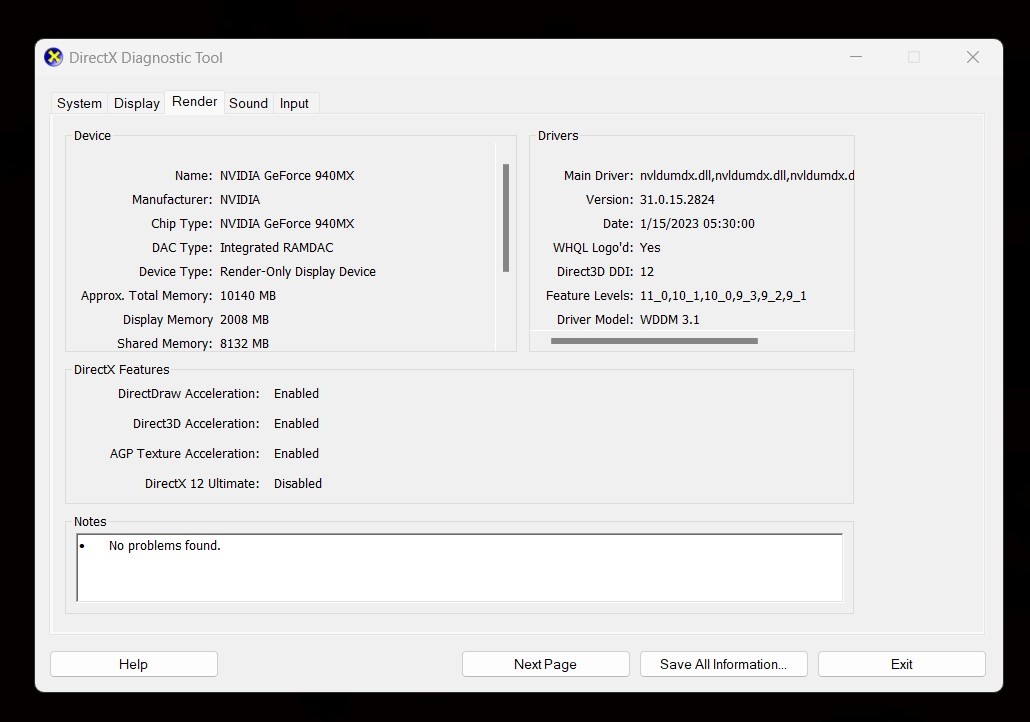Click the Feature Levels value

tap(723, 296)
